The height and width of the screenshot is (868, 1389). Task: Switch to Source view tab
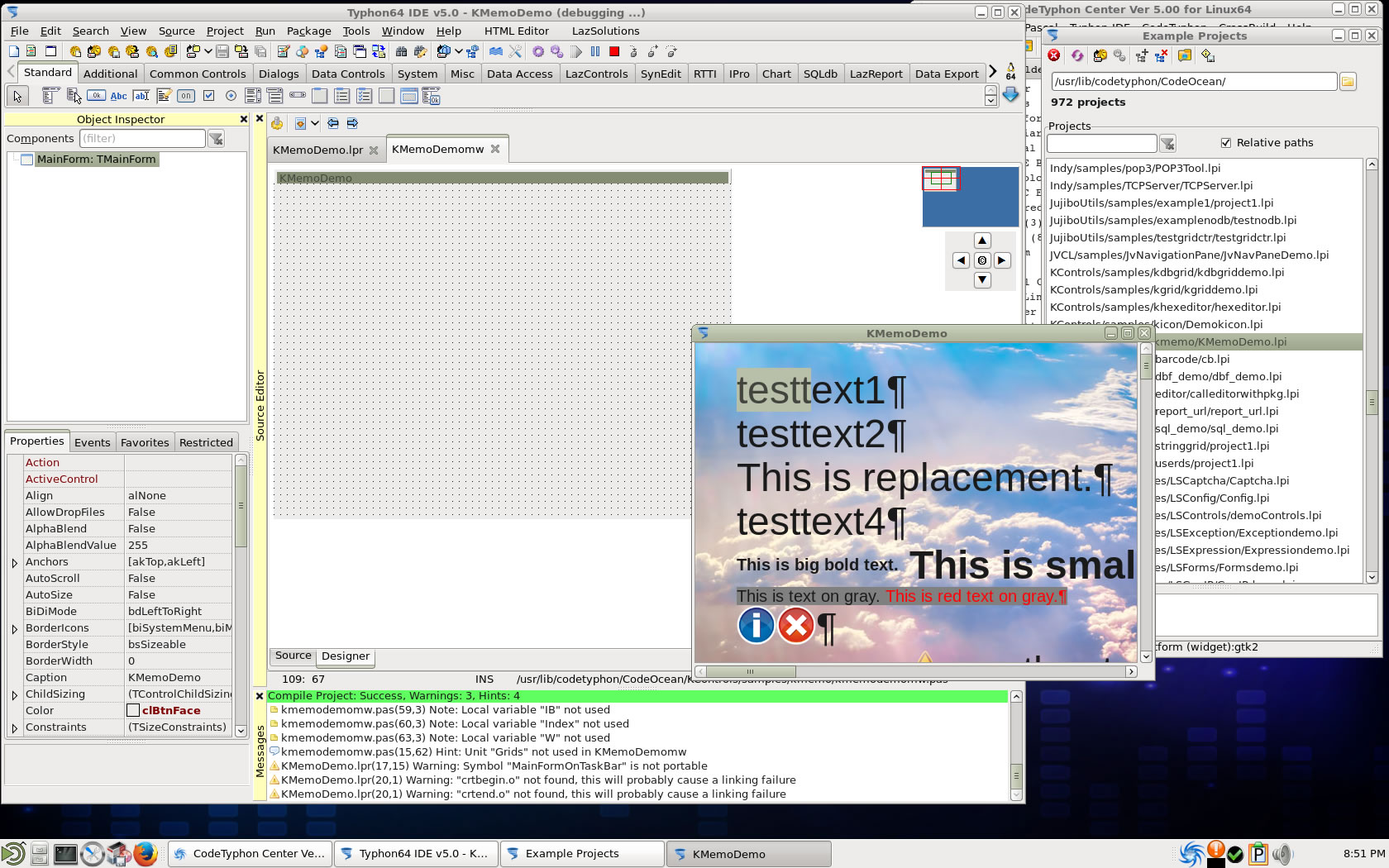[294, 656]
